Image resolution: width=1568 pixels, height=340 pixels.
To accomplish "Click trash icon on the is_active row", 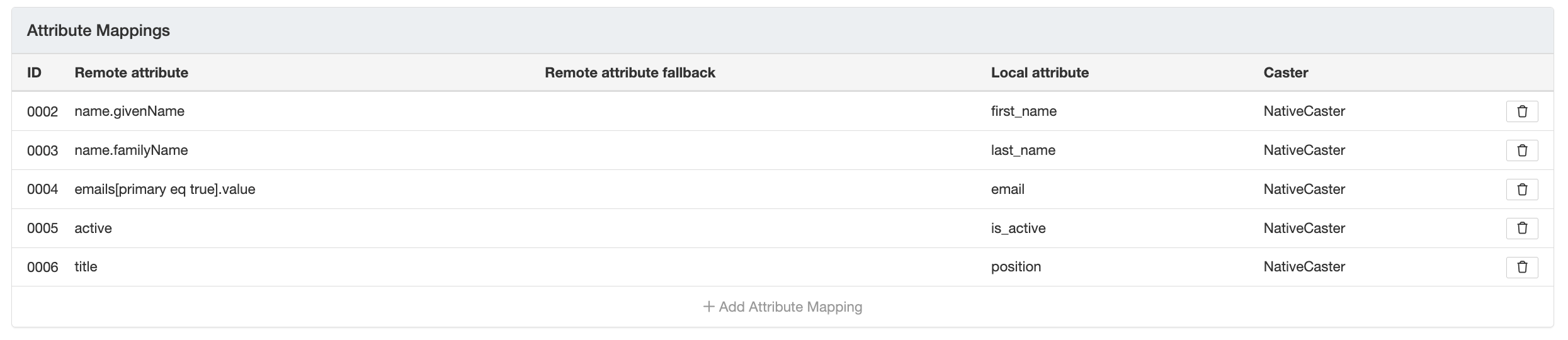I will 1521,228.
